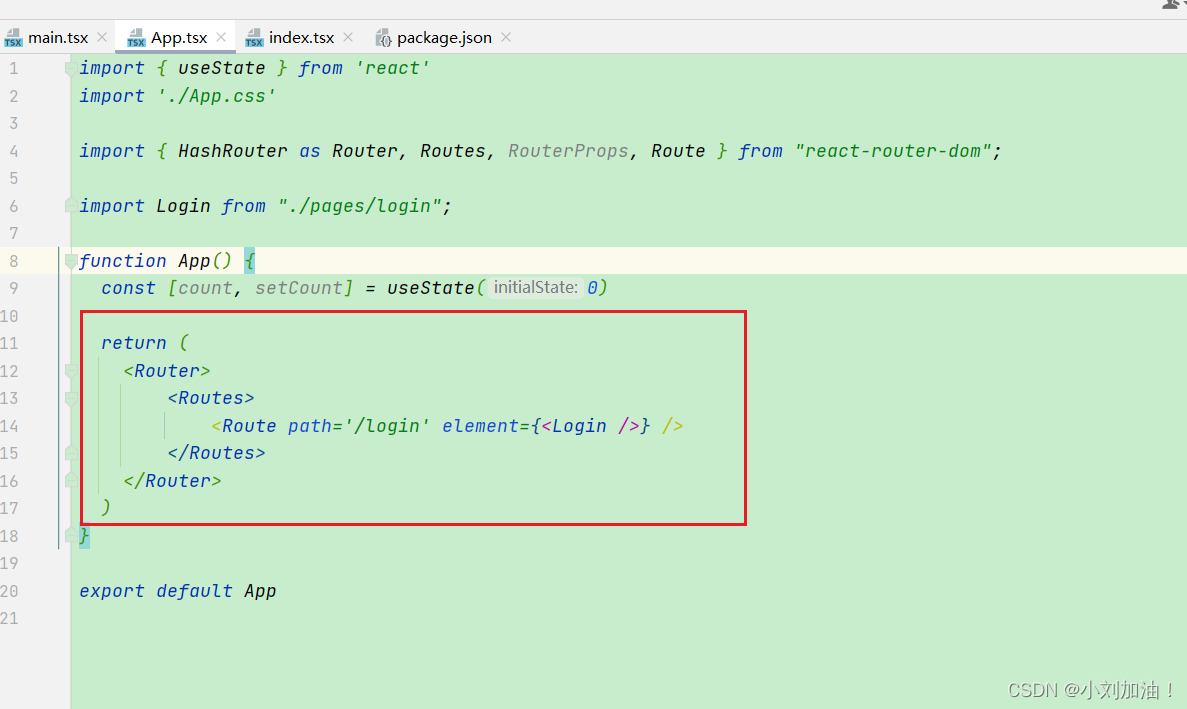Click the TSX file icon on main.tsx tab
Image resolution: width=1187 pixels, height=709 pixels.
(x=15, y=36)
